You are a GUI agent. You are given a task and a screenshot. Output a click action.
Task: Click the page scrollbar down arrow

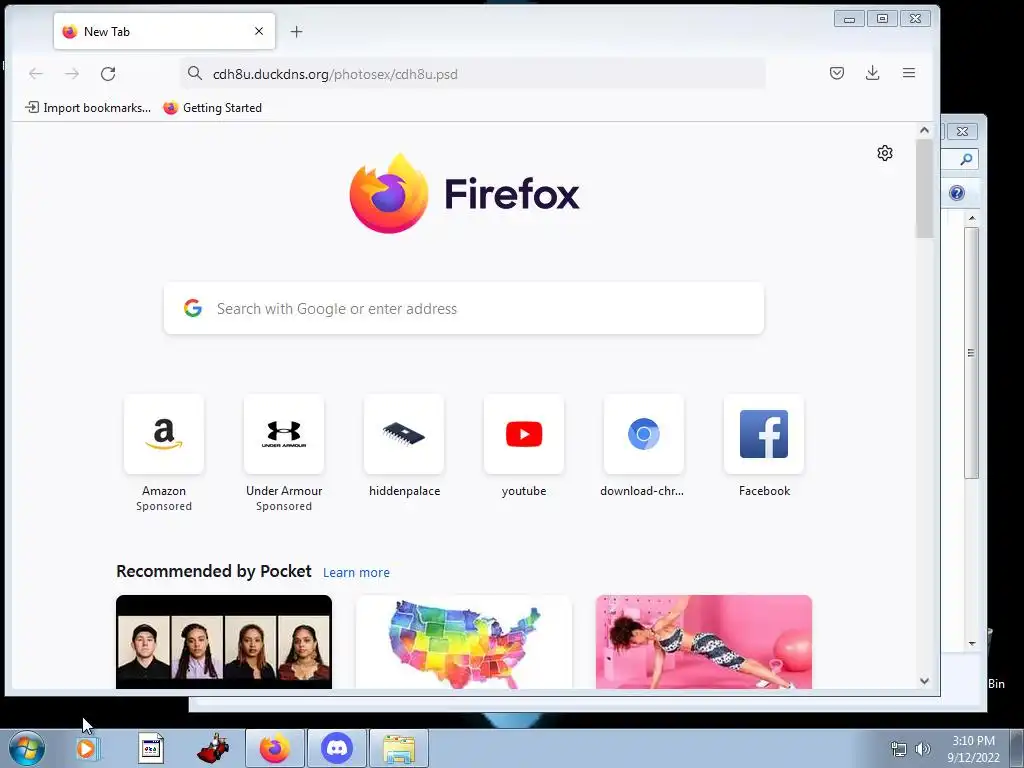(924, 681)
